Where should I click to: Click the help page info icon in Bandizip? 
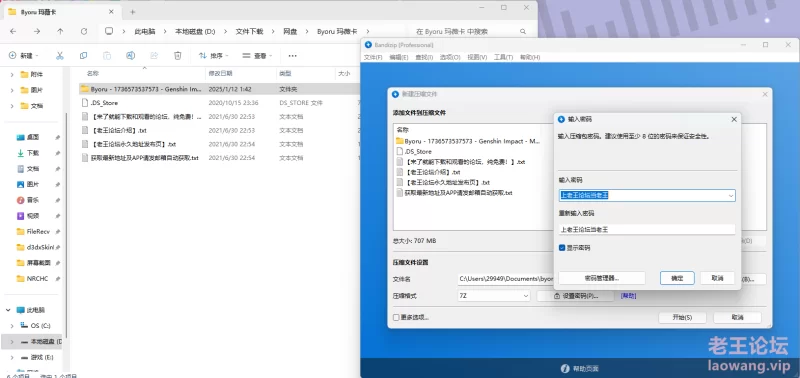(x=565, y=368)
